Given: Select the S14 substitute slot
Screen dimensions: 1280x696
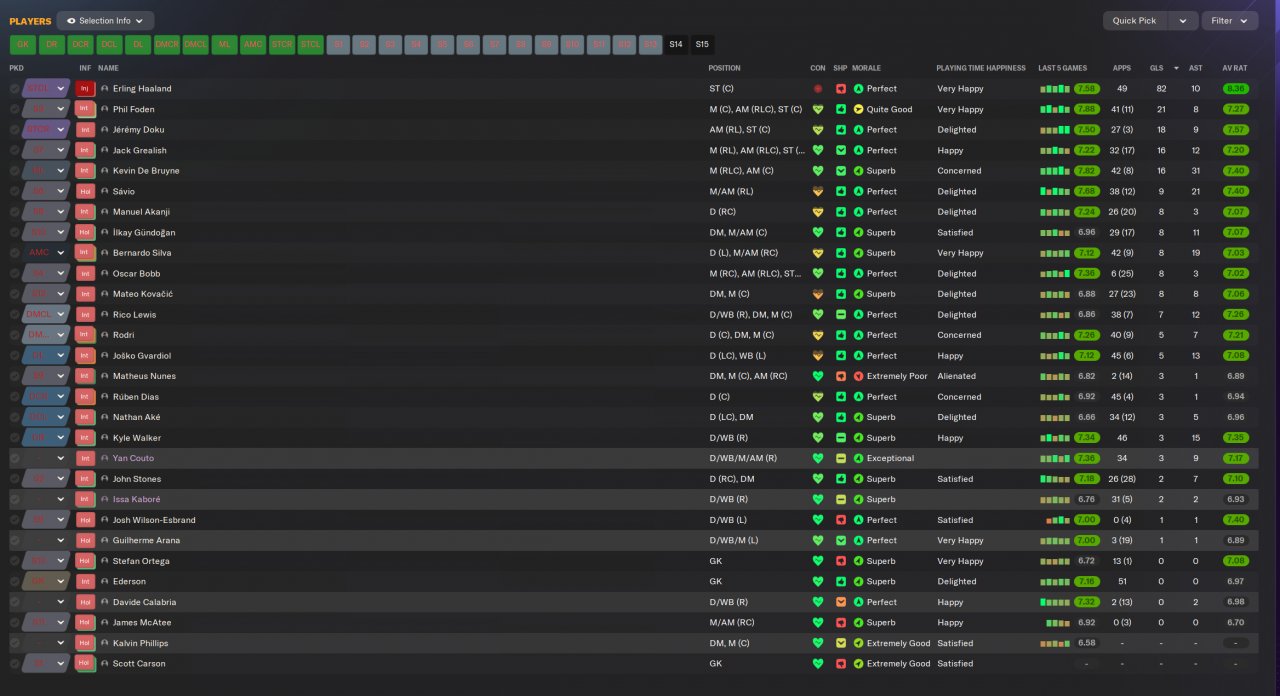Looking at the screenshot, I should (x=676, y=44).
